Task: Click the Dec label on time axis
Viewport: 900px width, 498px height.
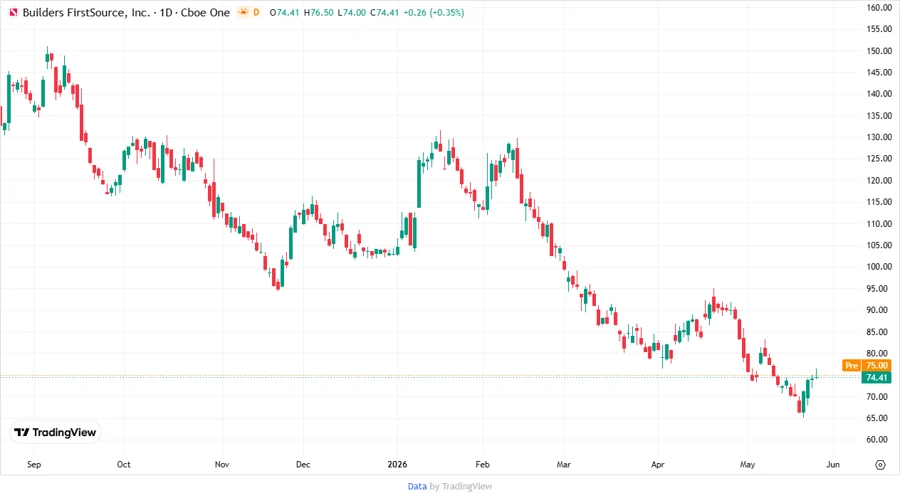Action: click(x=303, y=464)
